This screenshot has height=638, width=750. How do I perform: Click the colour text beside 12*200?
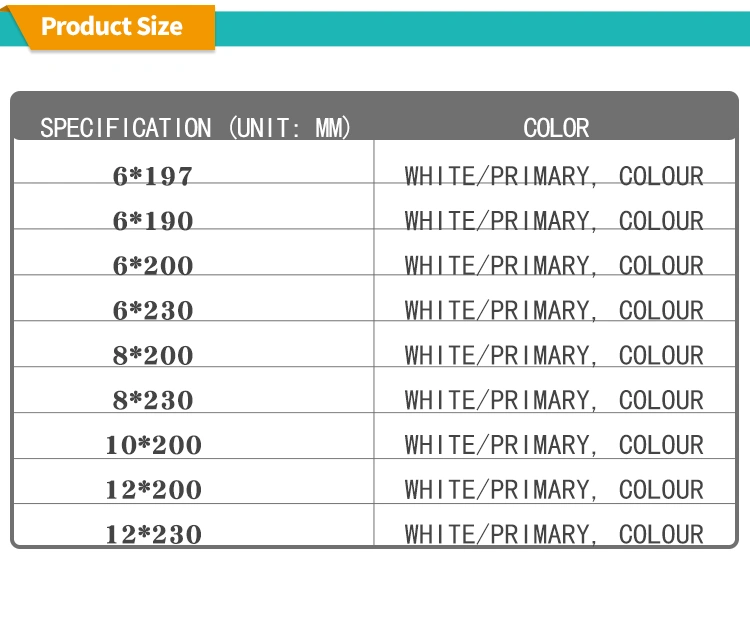(x=554, y=490)
